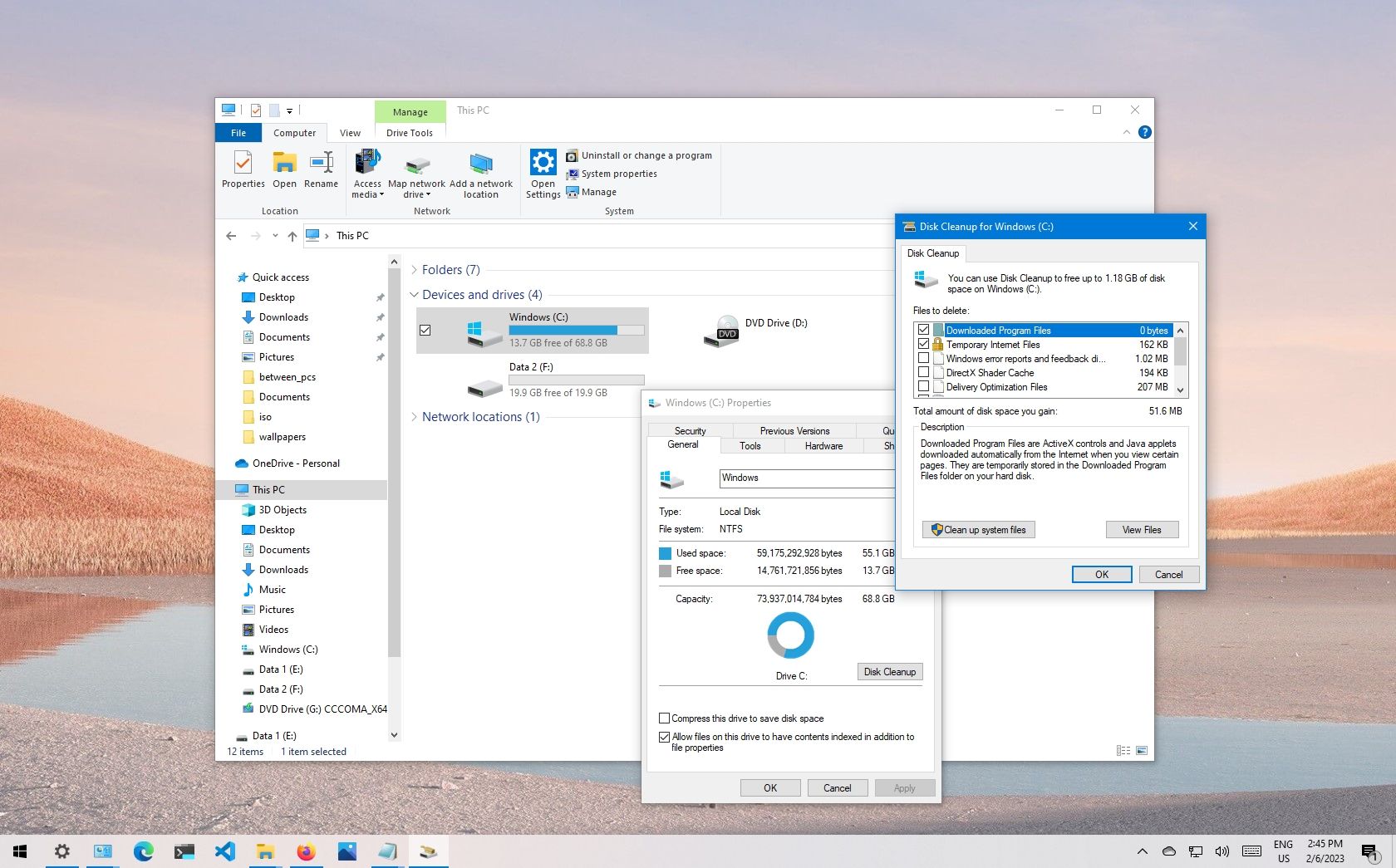Click the Map network drive icon
Image resolution: width=1396 pixels, height=868 pixels.
(416, 170)
